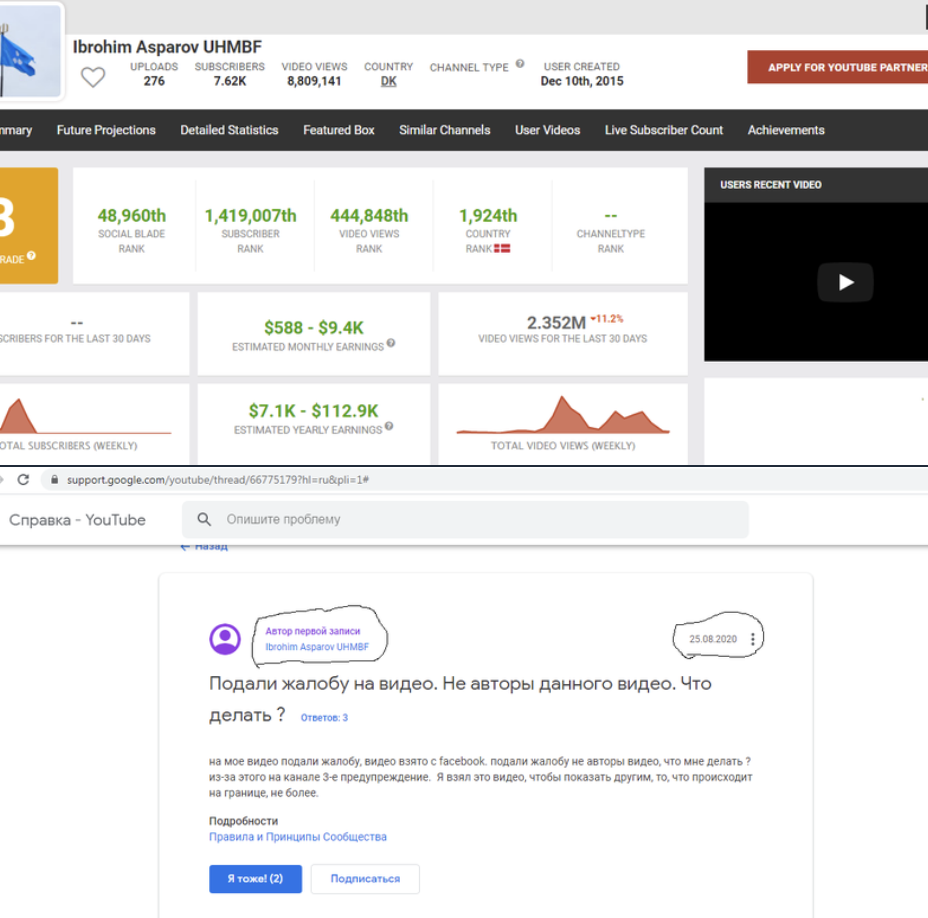Click the heart favorite icon beside channel name
The image size is (928, 918).
point(93,77)
